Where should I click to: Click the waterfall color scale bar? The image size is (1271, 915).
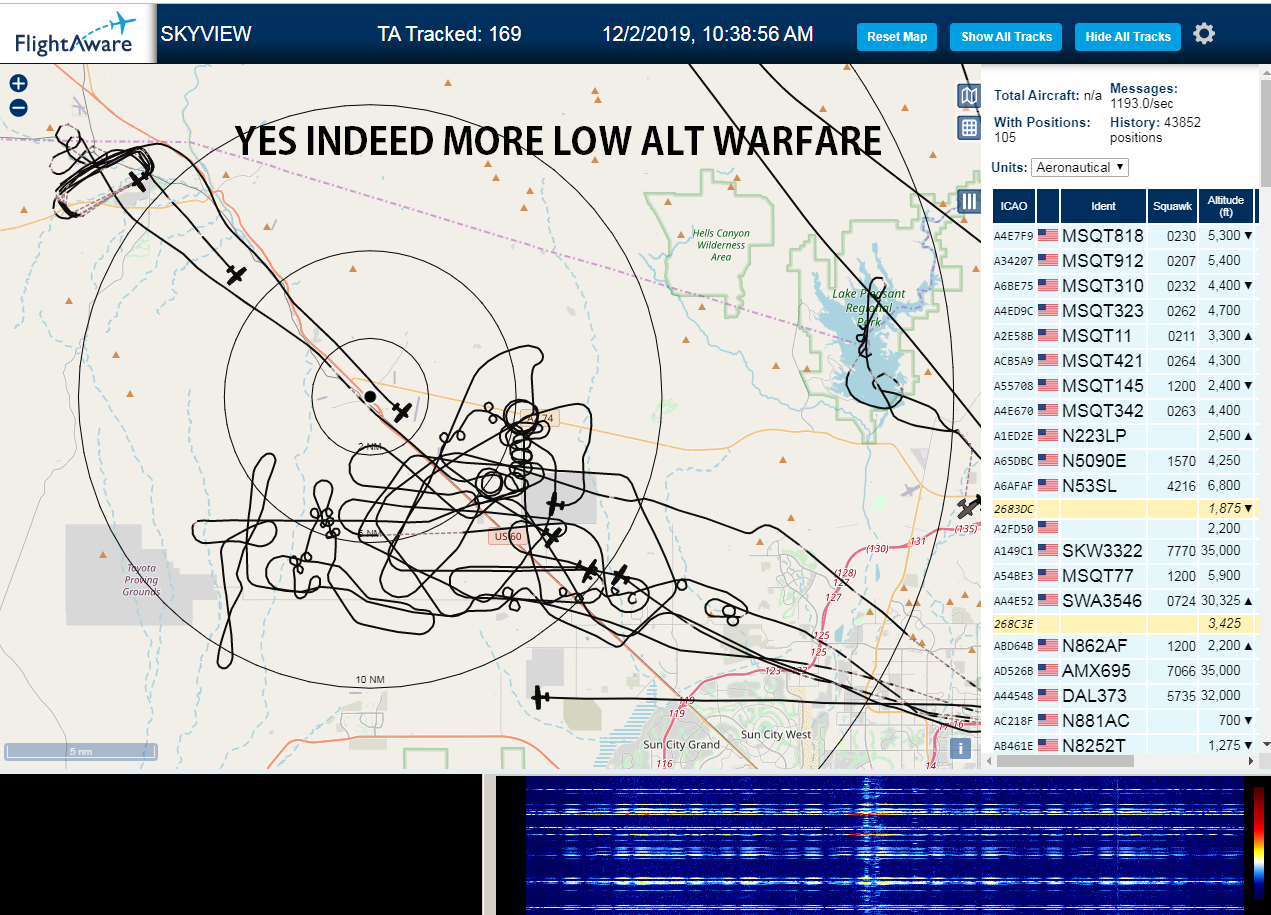1258,842
